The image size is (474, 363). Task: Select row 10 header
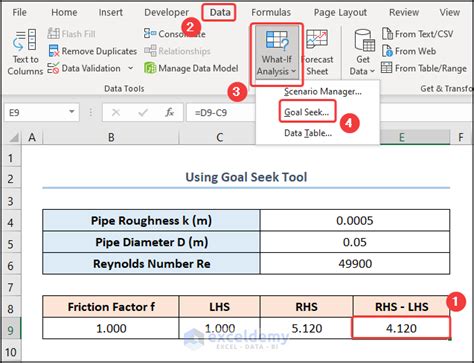(x=11, y=352)
